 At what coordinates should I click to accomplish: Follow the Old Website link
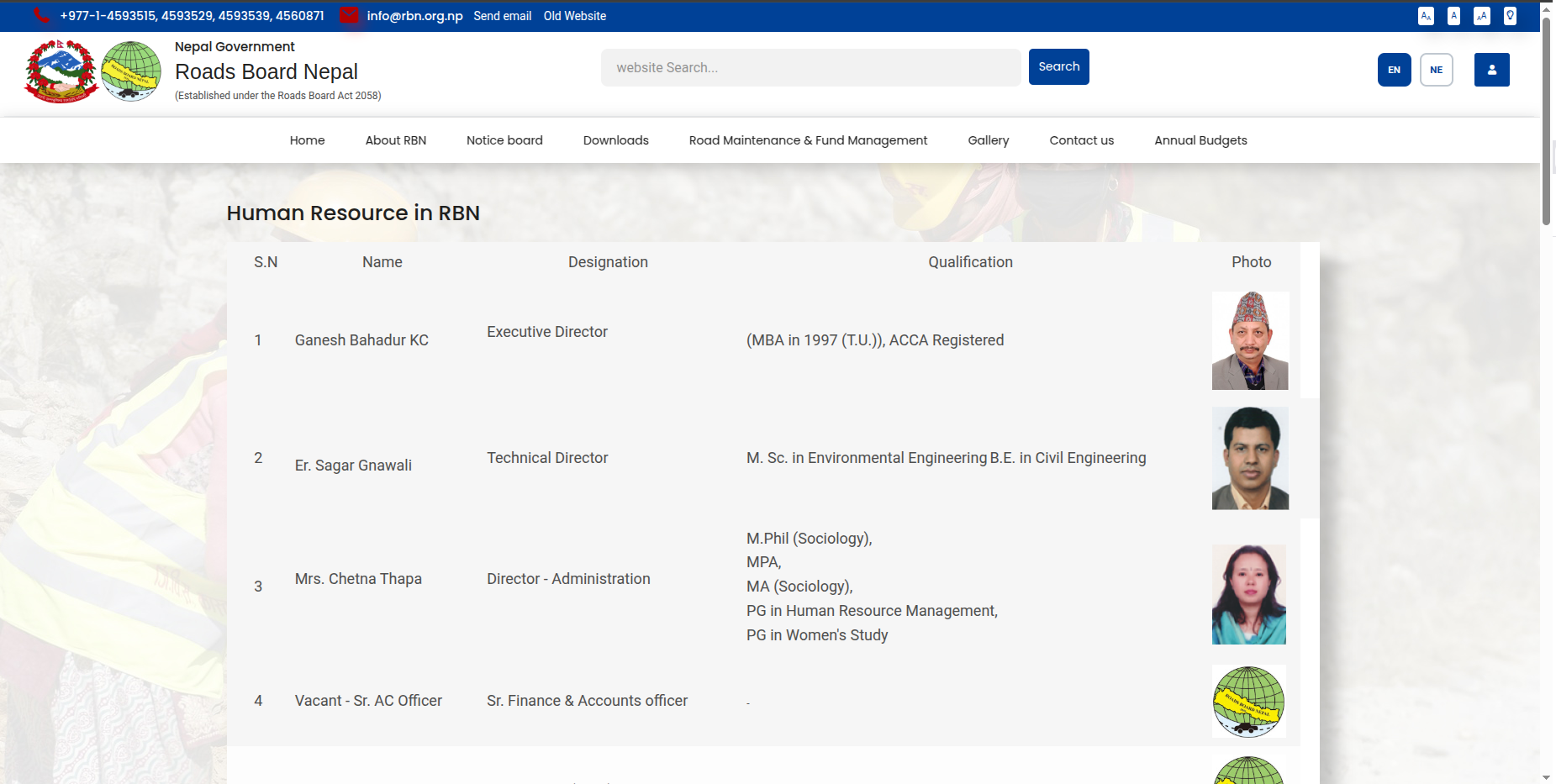point(574,16)
